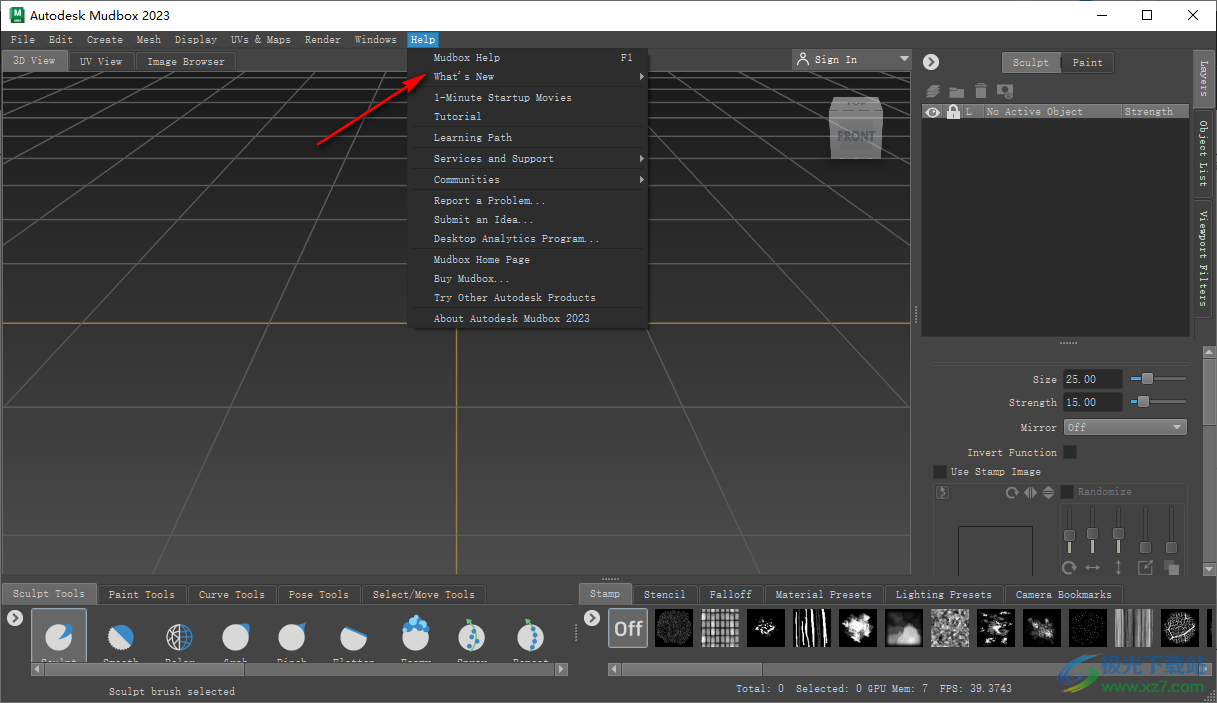The height and width of the screenshot is (703, 1217).
Task: Switch layers mode to Paint
Action: [1087, 62]
